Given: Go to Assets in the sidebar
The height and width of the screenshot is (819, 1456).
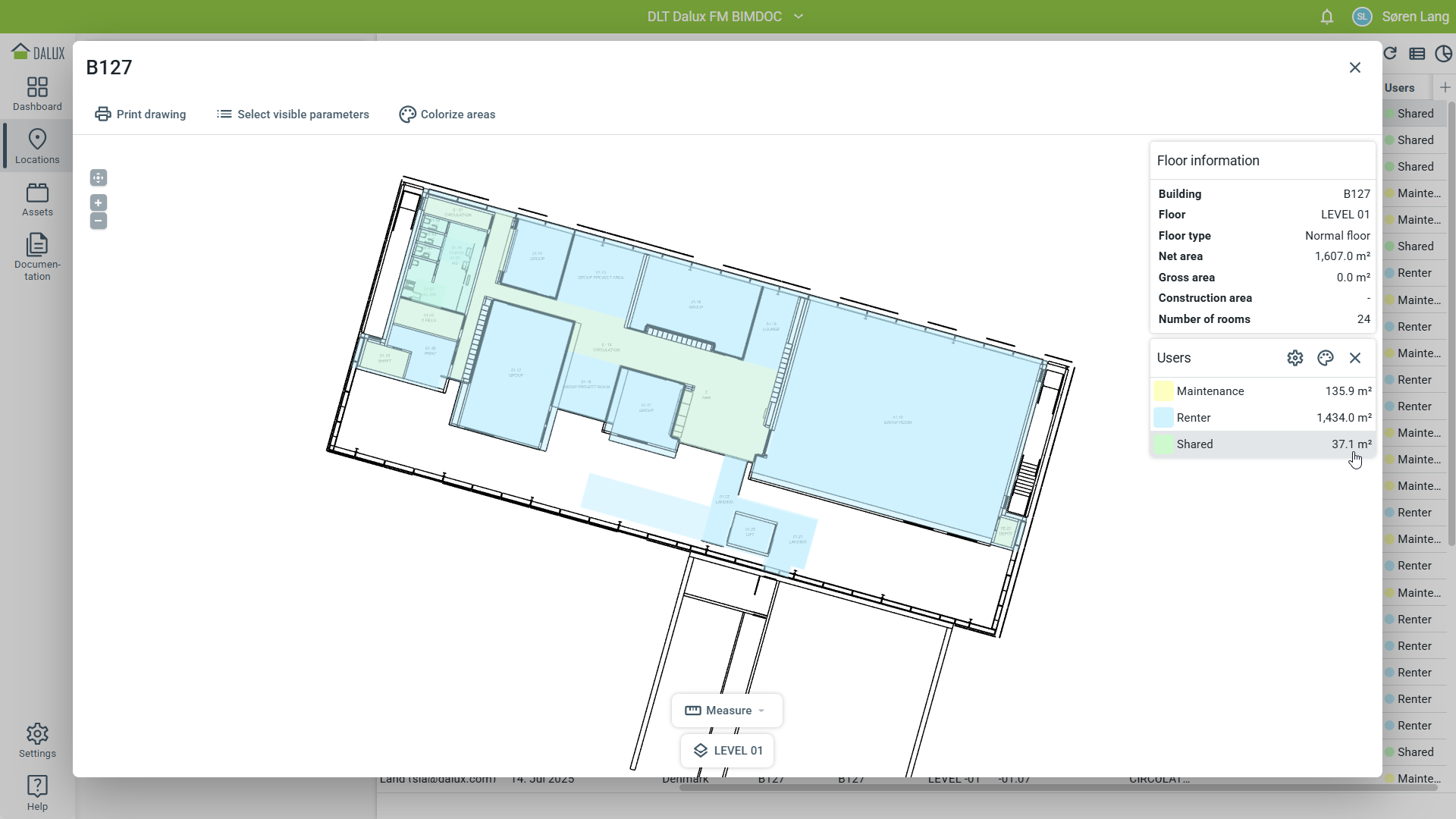Looking at the screenshot, I should (x=37, y=200).
